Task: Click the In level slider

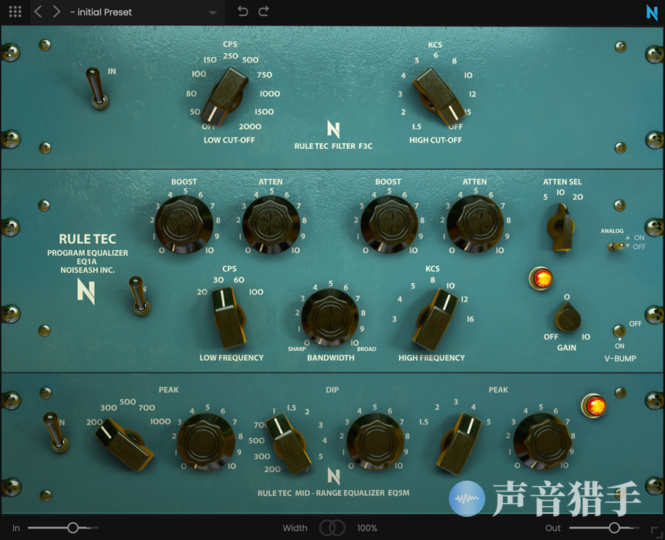Action: (x=72, y=527)
